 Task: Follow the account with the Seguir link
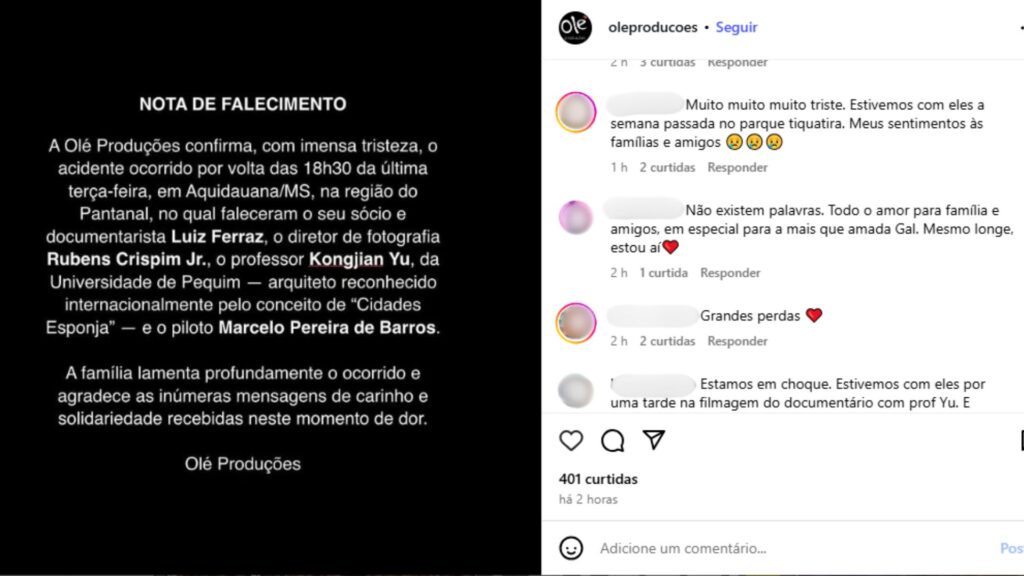click(x=736, y=27)
